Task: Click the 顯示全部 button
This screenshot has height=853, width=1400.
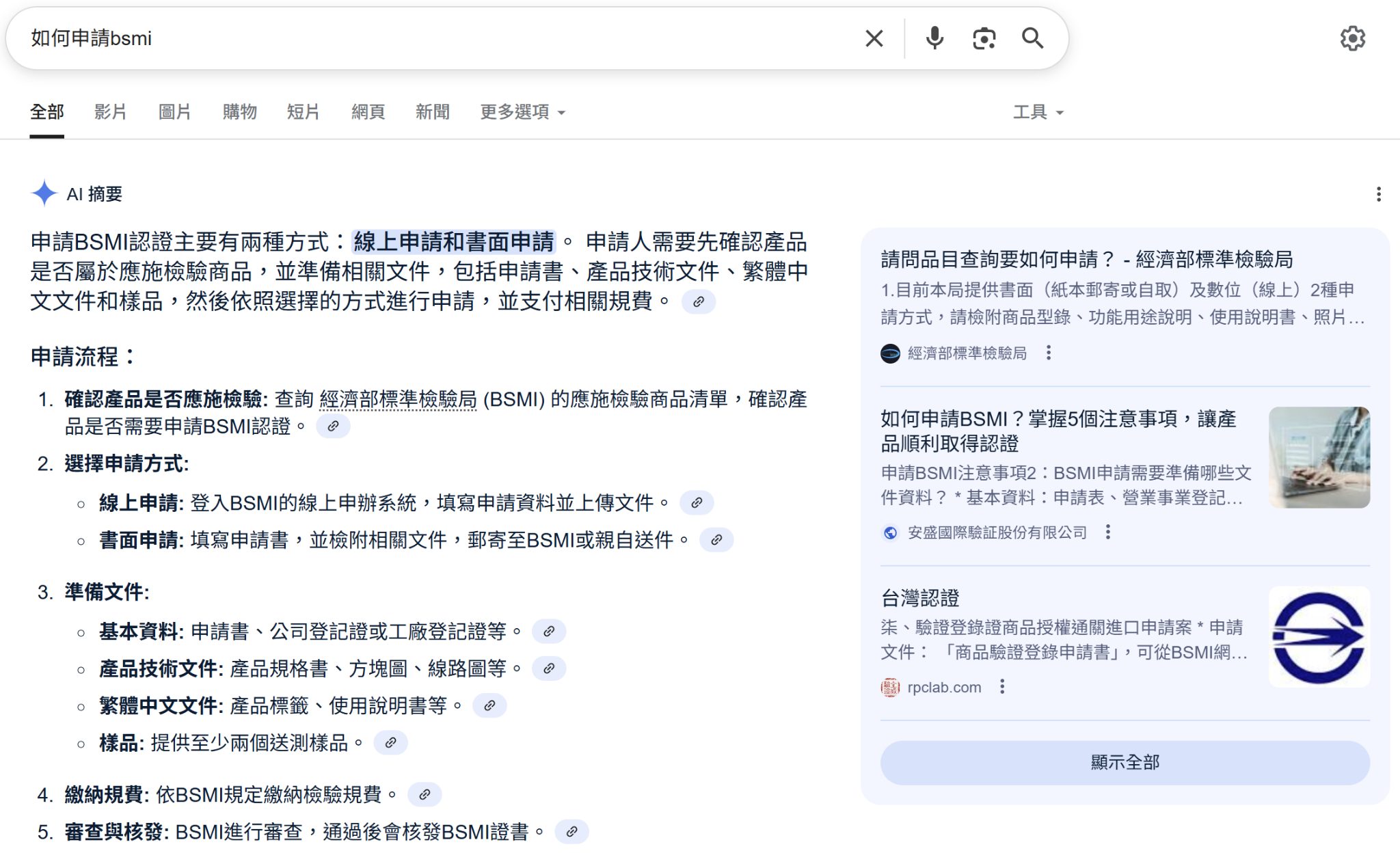Action: click(1125, 762)
